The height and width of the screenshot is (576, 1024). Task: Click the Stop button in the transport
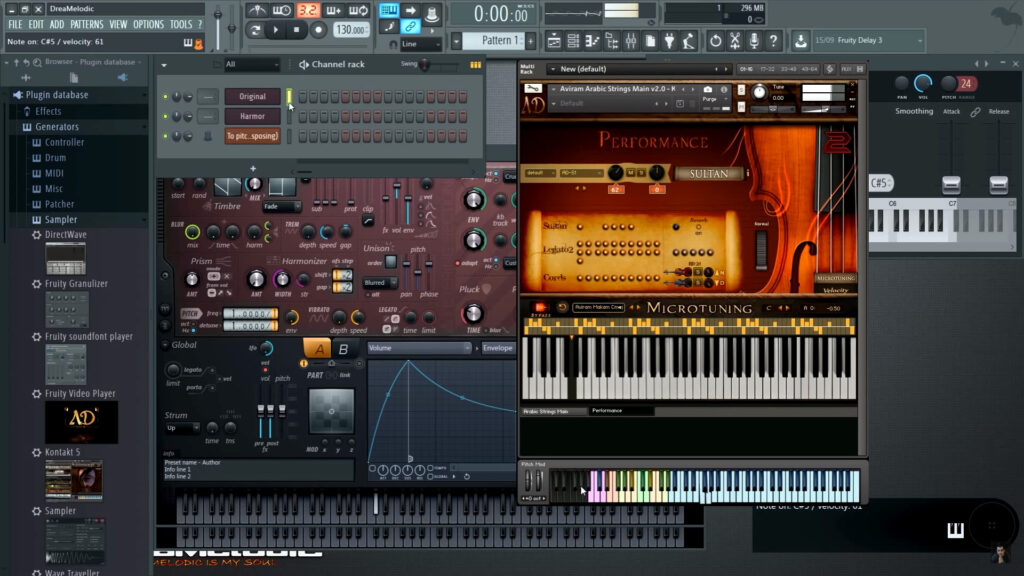click(x=296, y=29)
